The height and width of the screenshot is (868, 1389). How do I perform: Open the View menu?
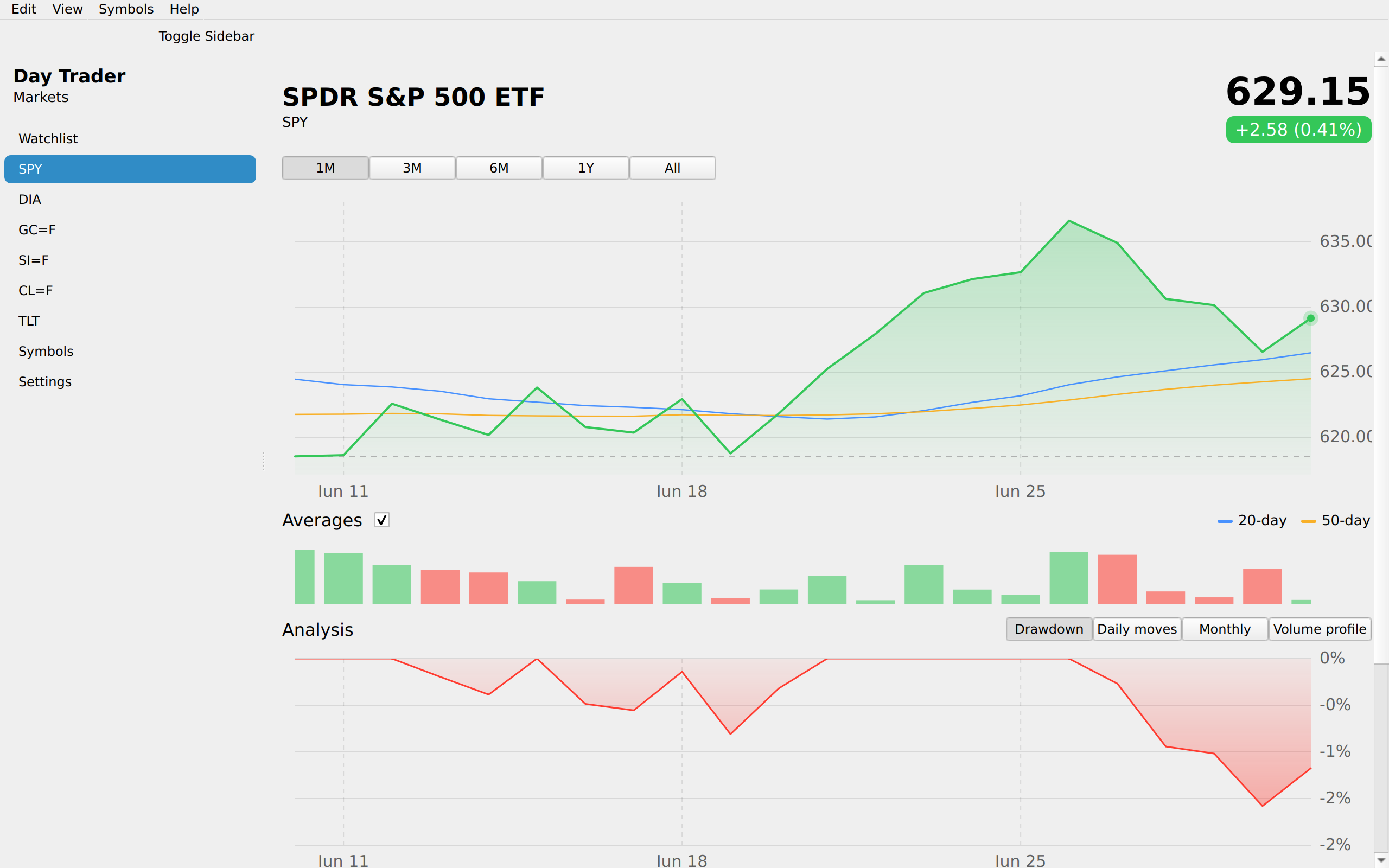coord(67,9)
